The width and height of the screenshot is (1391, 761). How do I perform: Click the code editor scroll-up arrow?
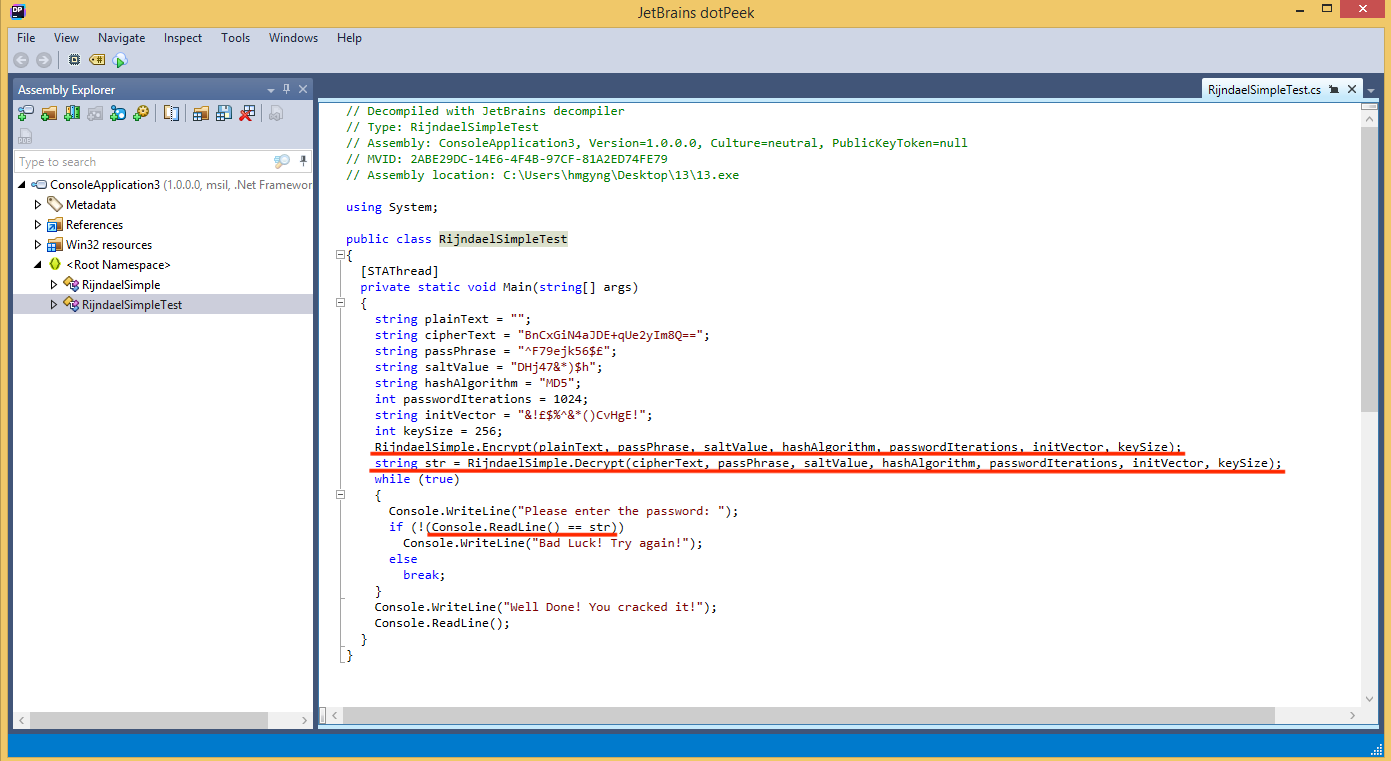coord(1370,119)
